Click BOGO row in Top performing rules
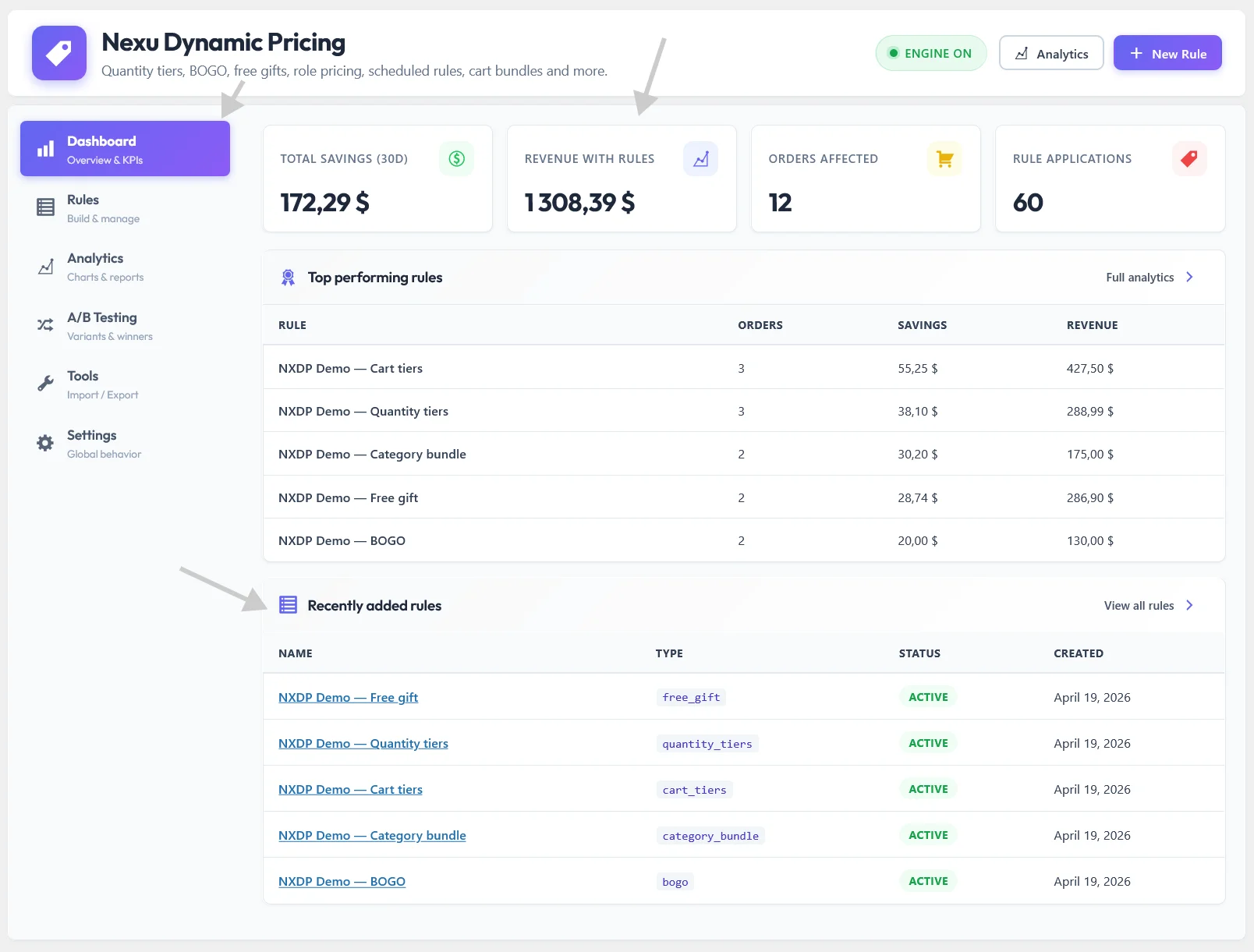 [x=744, y=540]
